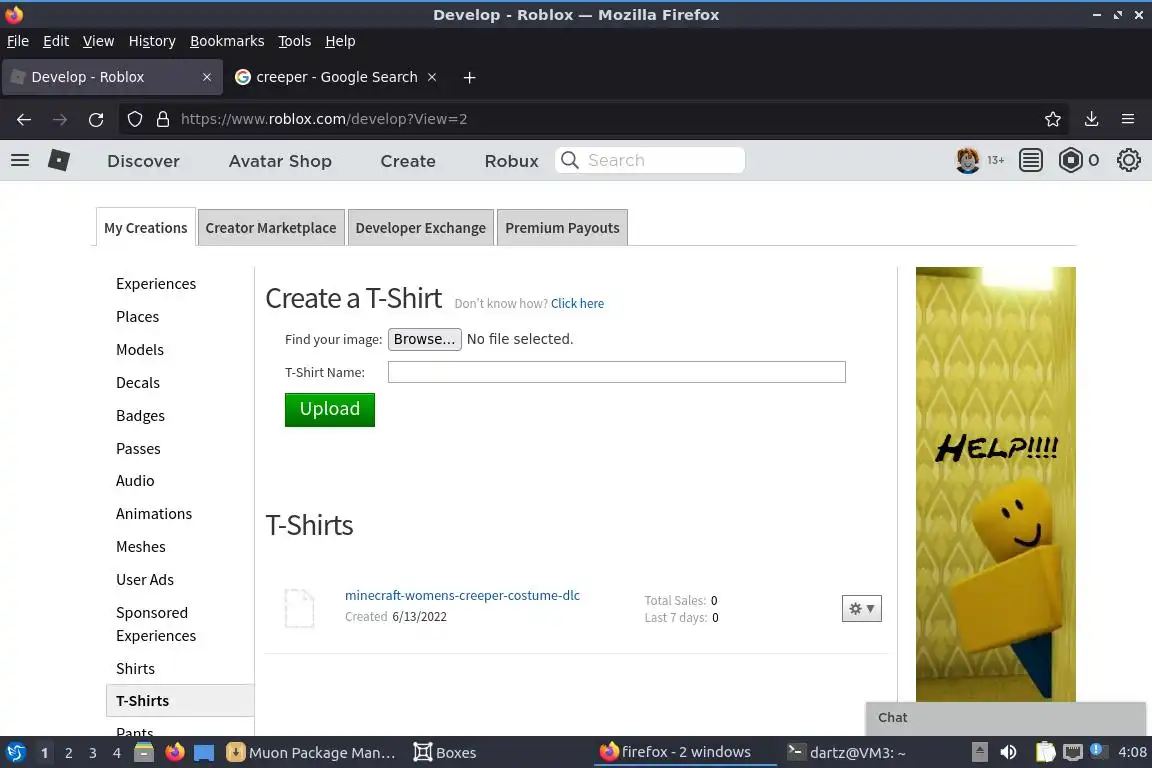
Task: Open the Edit menu
Action: pos(56,41)
